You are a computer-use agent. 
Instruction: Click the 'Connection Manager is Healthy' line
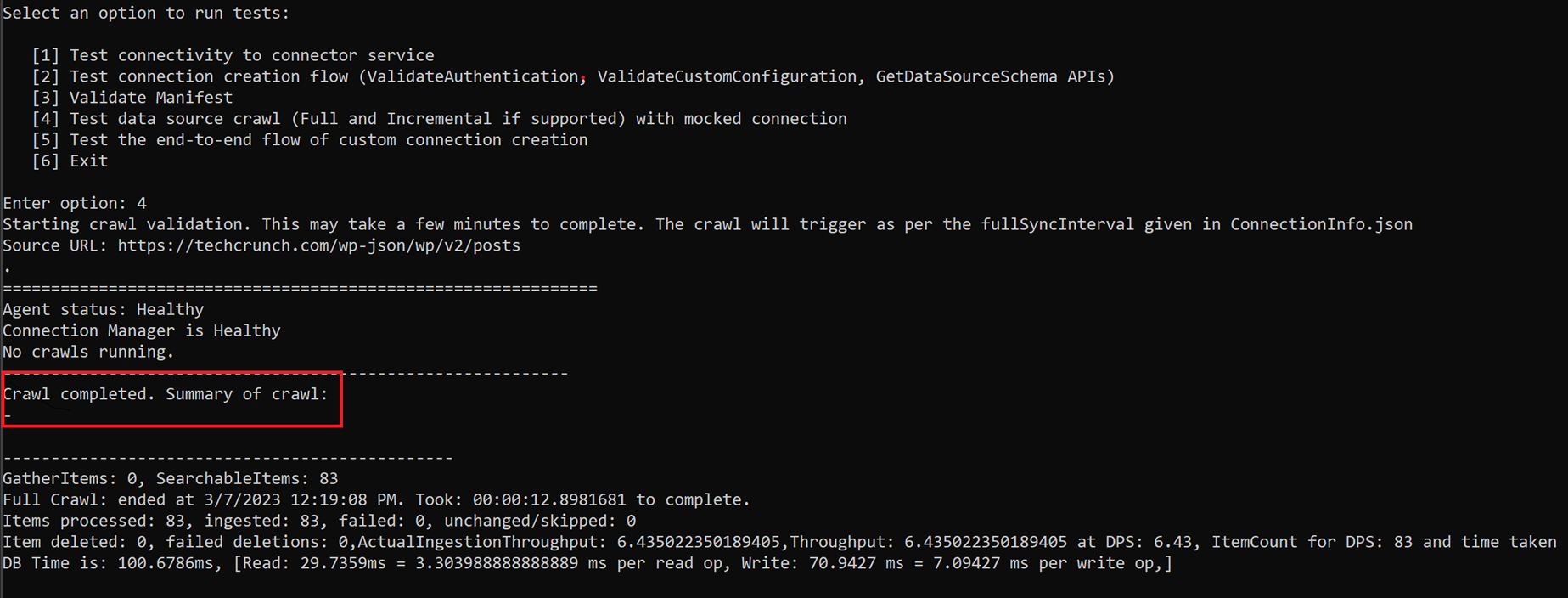pyautogui.click(x=142, y=330)
